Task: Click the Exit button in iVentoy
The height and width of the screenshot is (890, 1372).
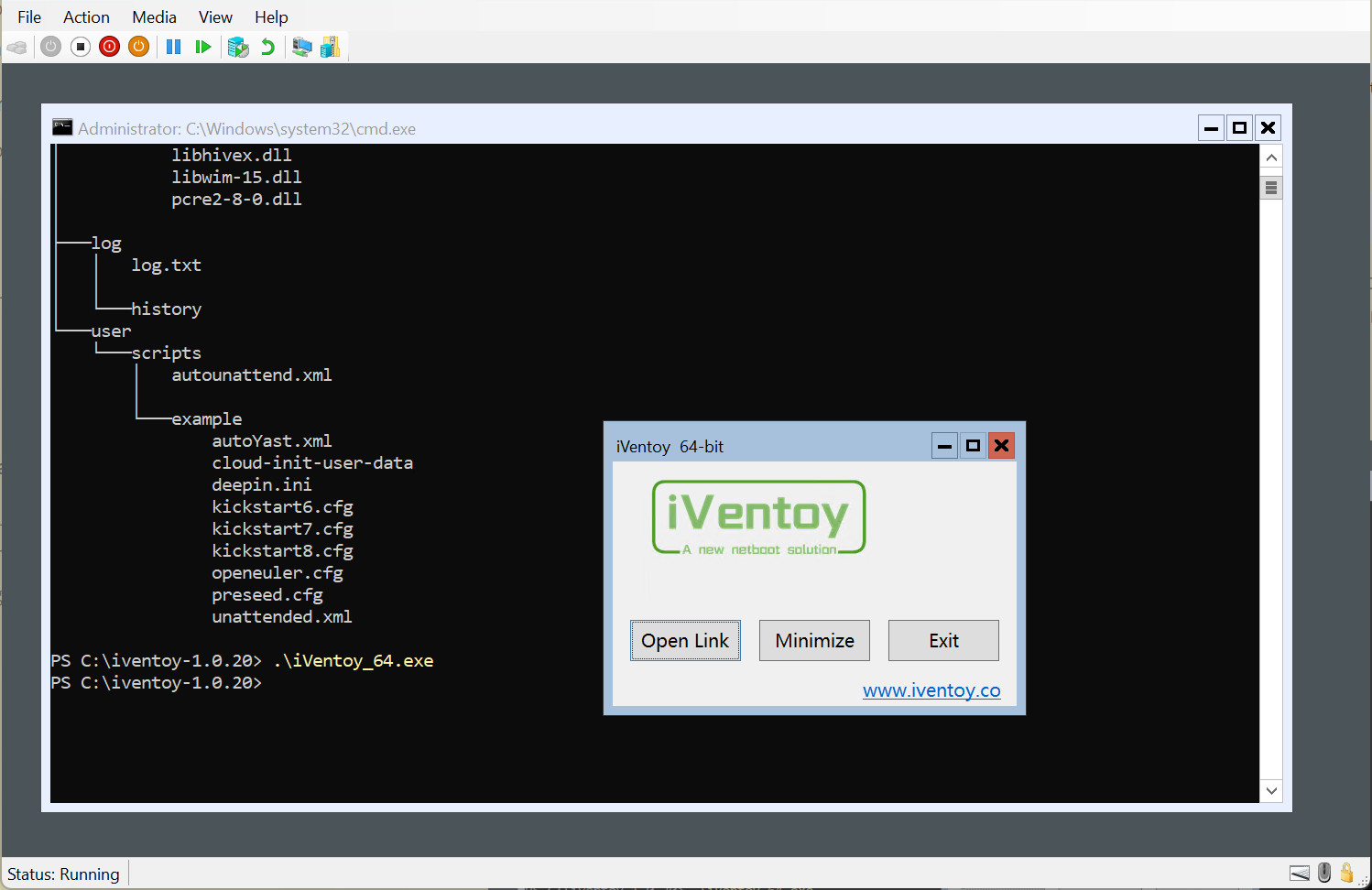Action: click(943, 641)
